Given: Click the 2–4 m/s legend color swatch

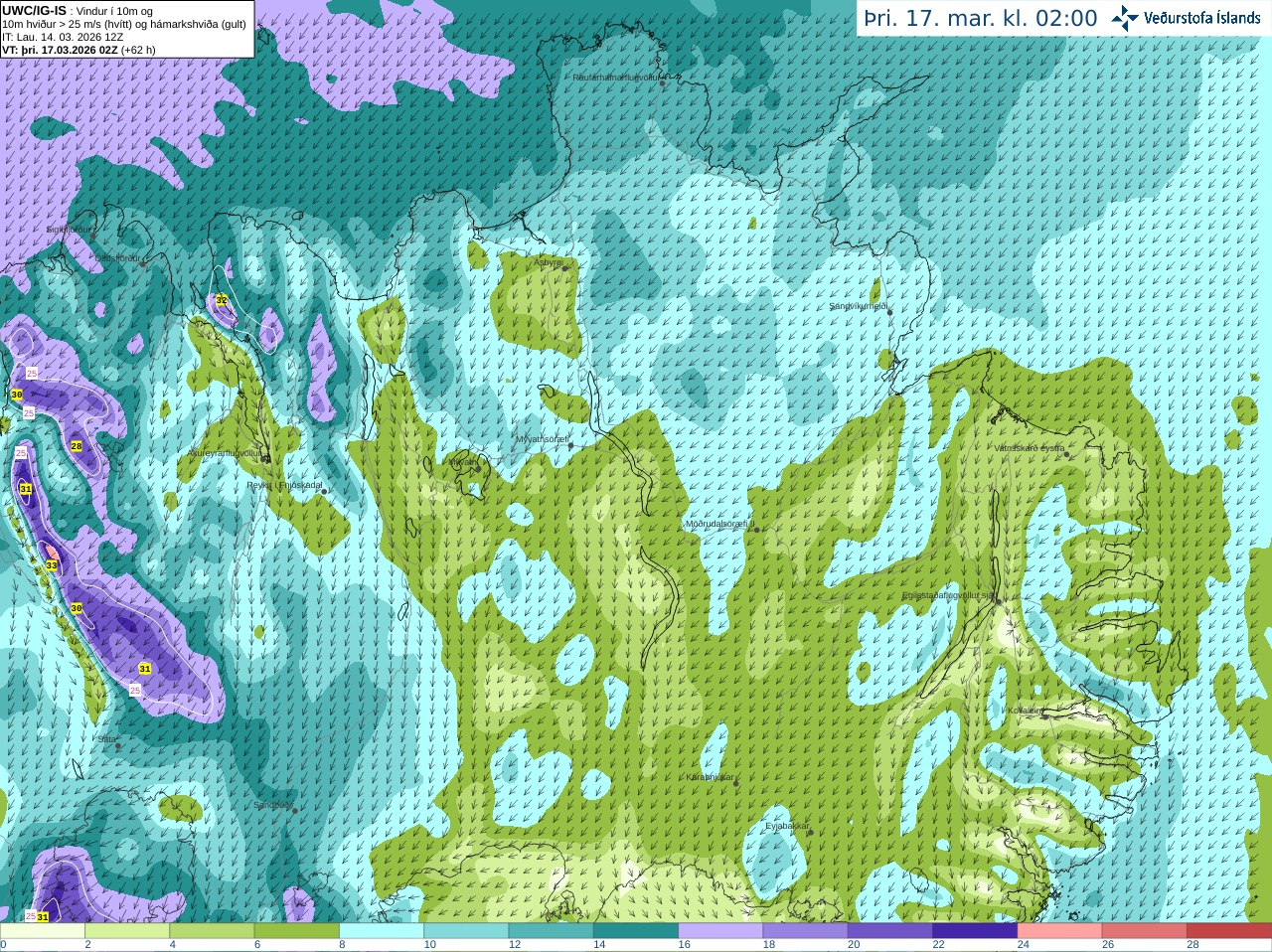Looking at the screenshot, I should click(127, 931).
